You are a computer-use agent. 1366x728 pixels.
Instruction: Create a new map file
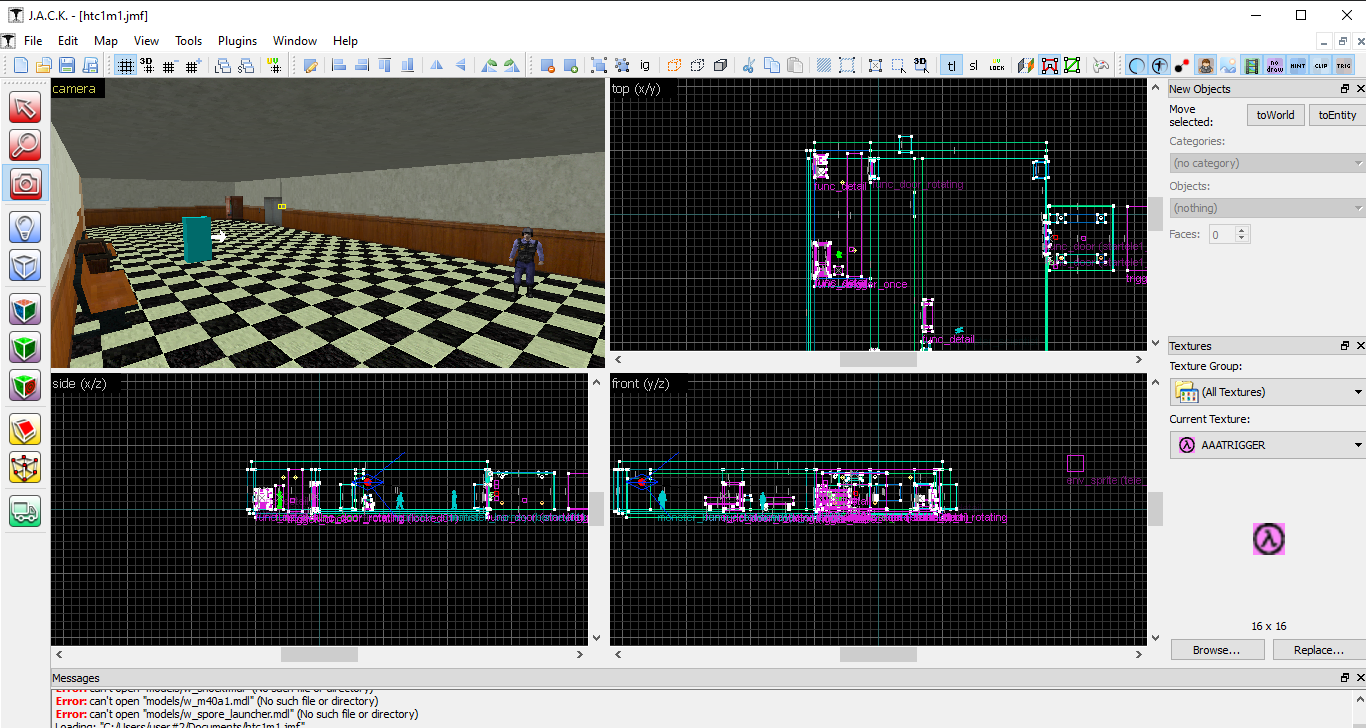20,65
